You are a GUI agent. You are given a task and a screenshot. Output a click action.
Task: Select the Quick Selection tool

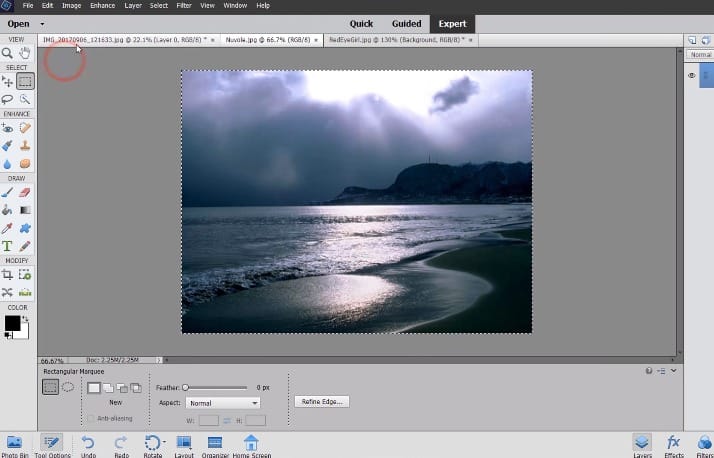click(25, 99)
